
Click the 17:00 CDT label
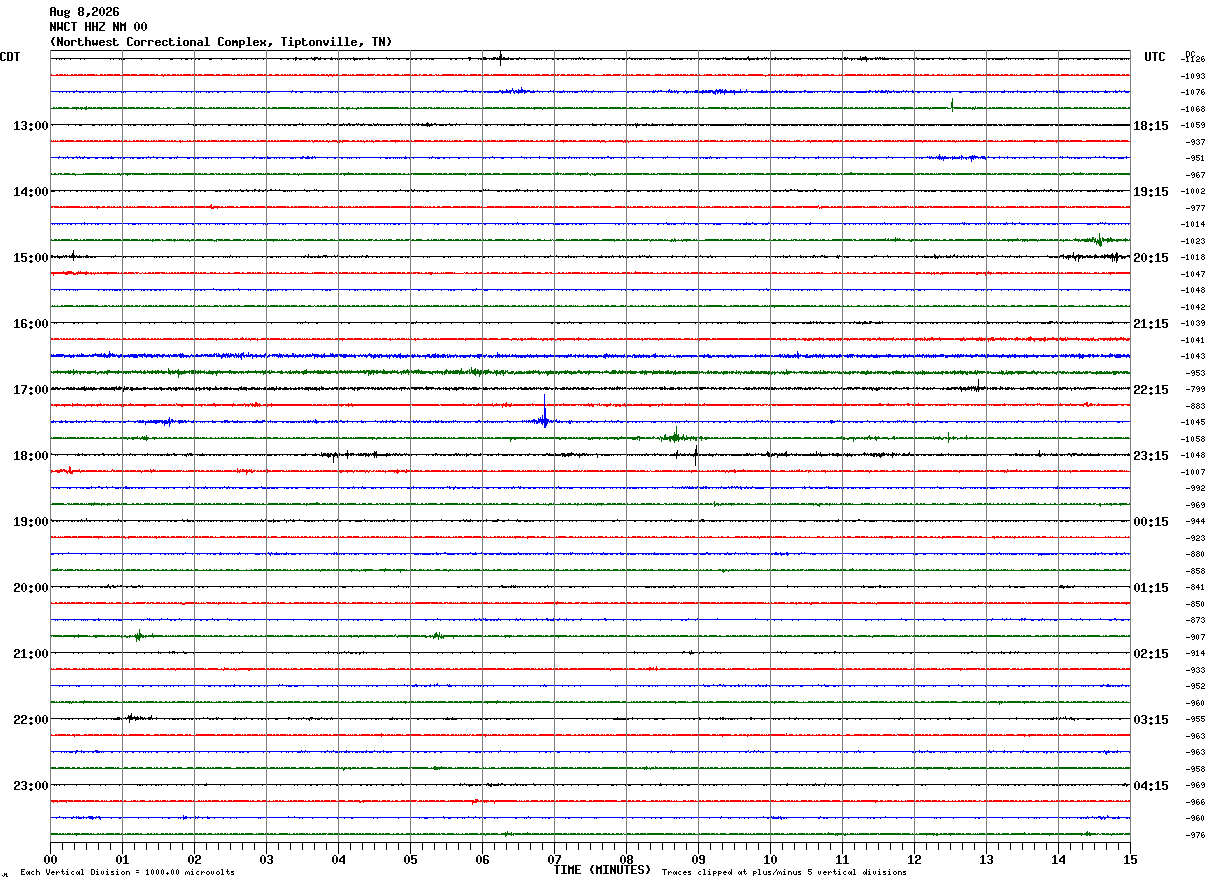tap(30, 390)
